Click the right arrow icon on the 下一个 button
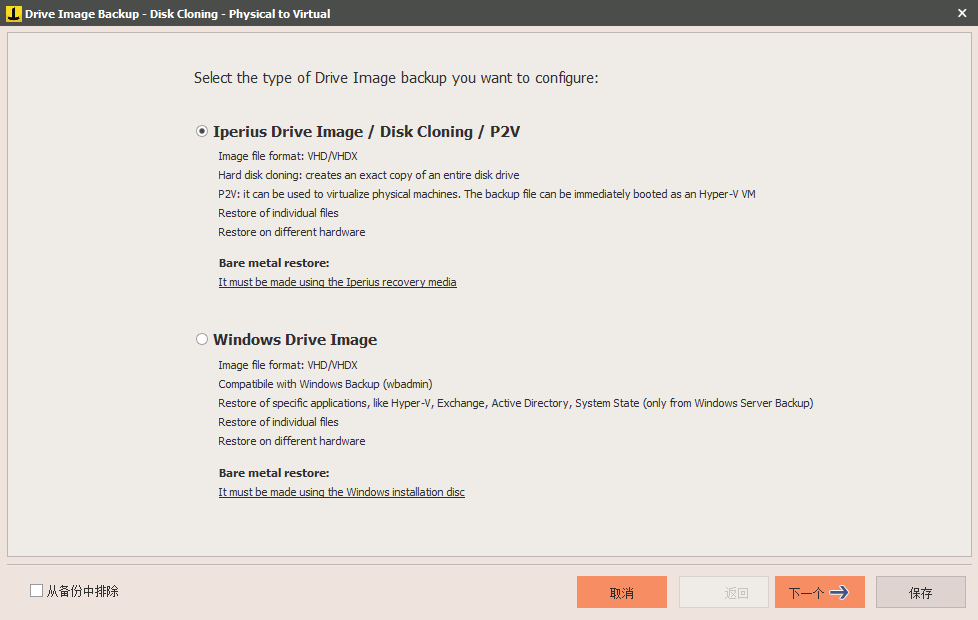The image size is (978, 620). (x=840, y=592)
